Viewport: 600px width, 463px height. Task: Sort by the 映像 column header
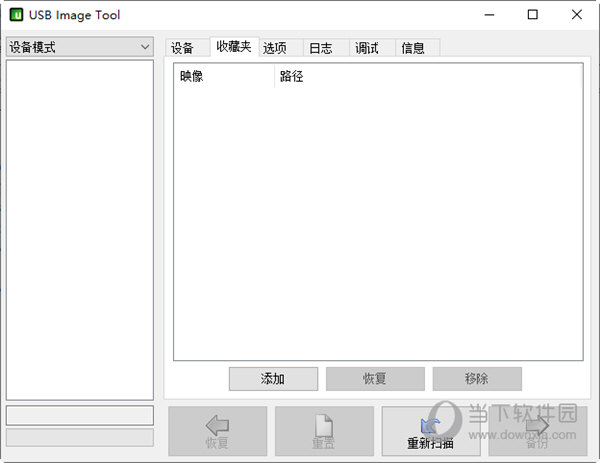(x=224, y=76)
